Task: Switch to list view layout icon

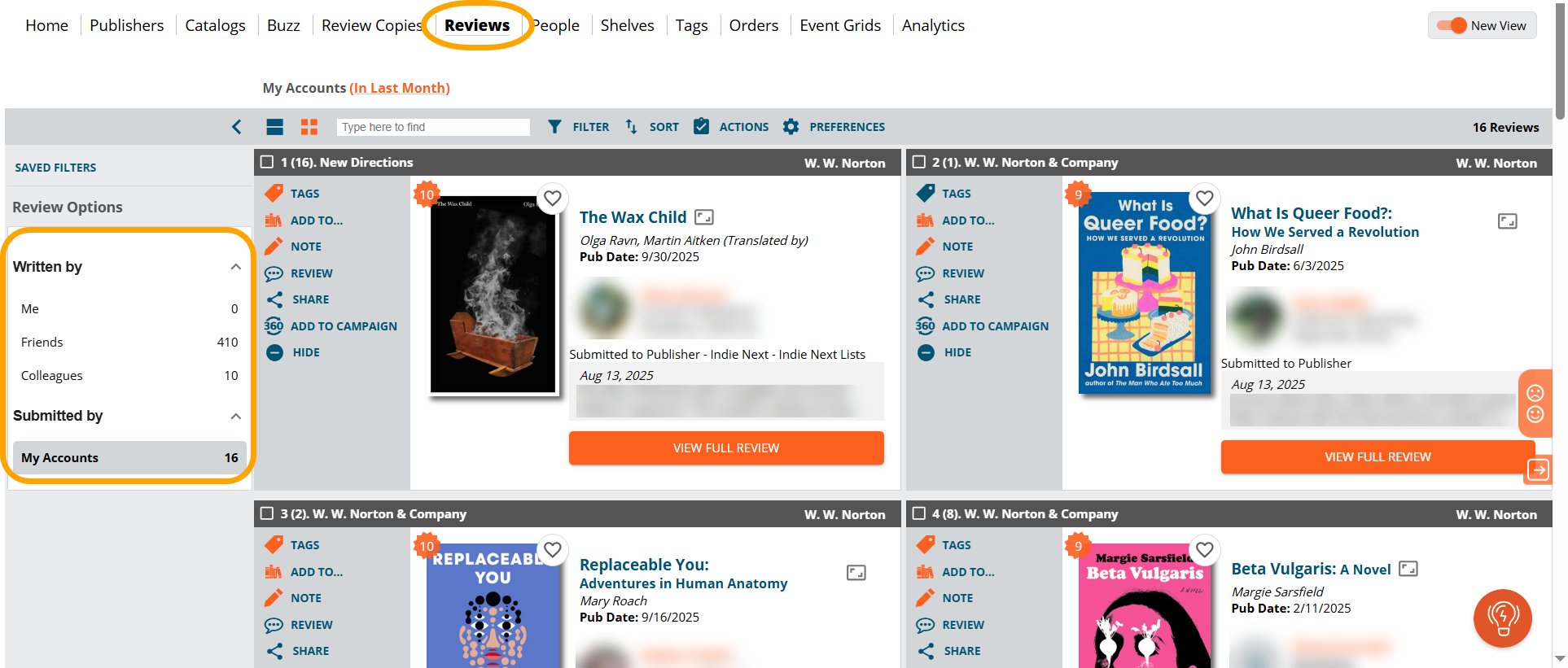Action: 274,127
